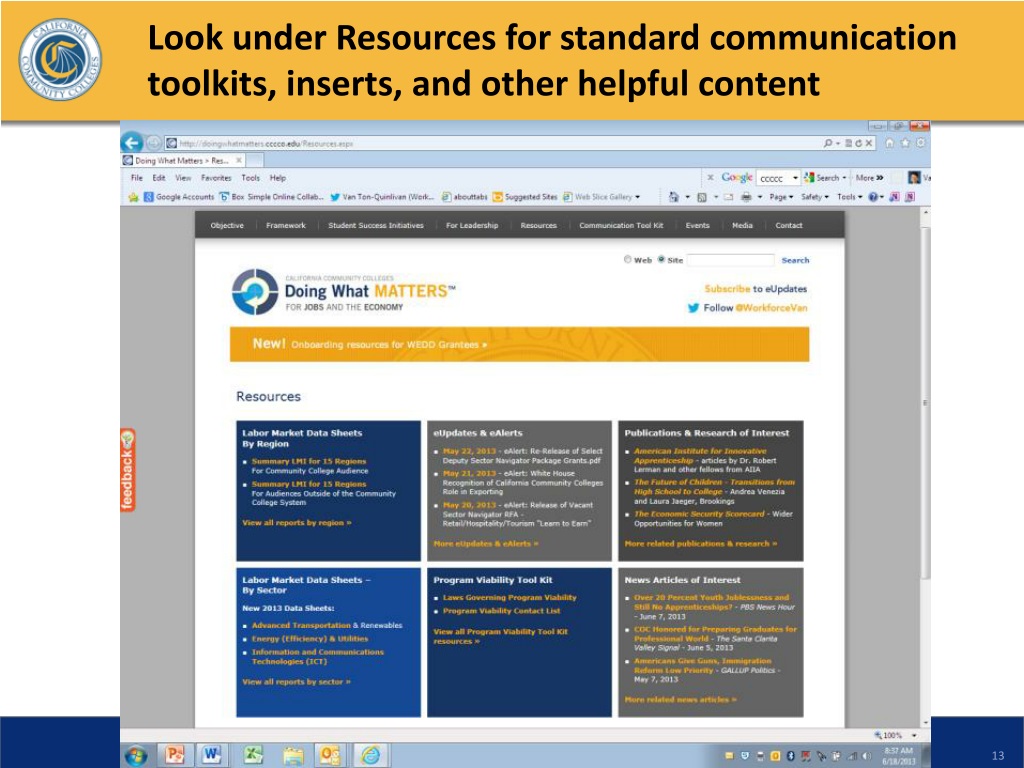Image resolution: width=1024 pixels, height=768 pixels.
Task: Open the File menu
Action: click(136, 178)
